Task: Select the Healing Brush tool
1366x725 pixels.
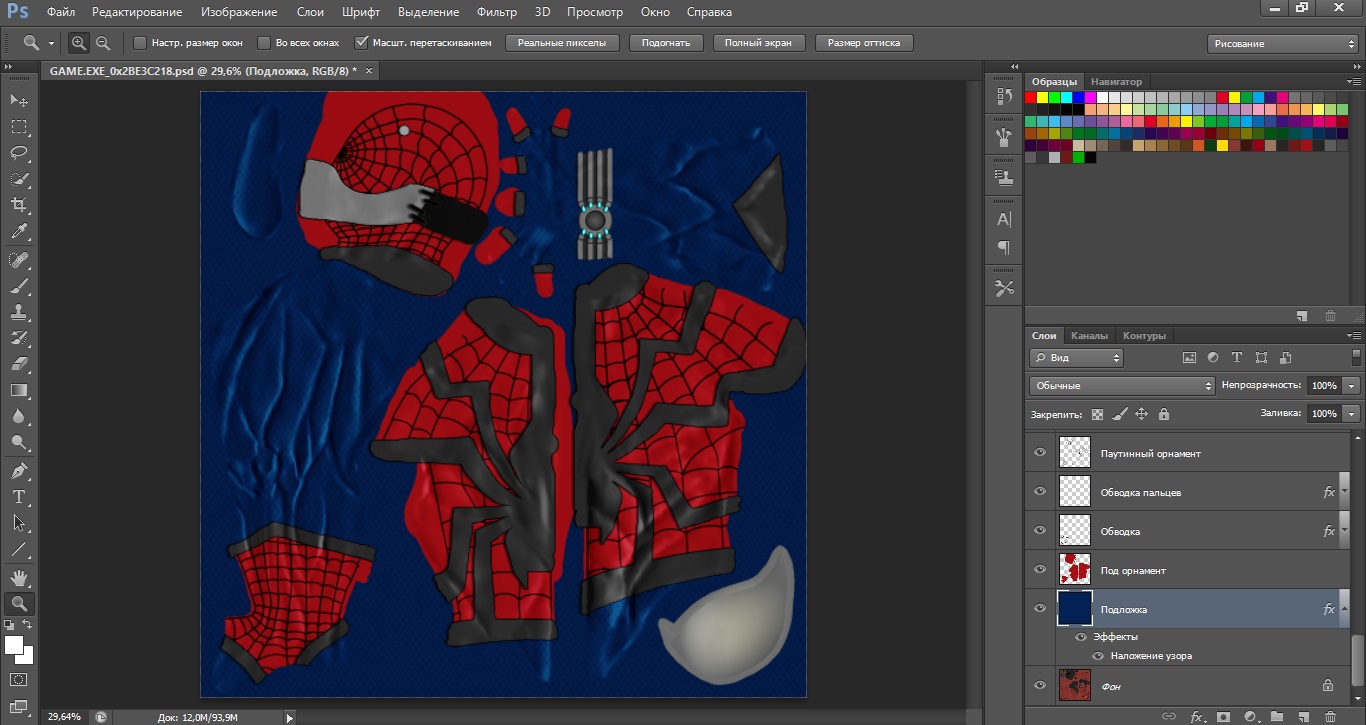Action: [x=19, y=260]
